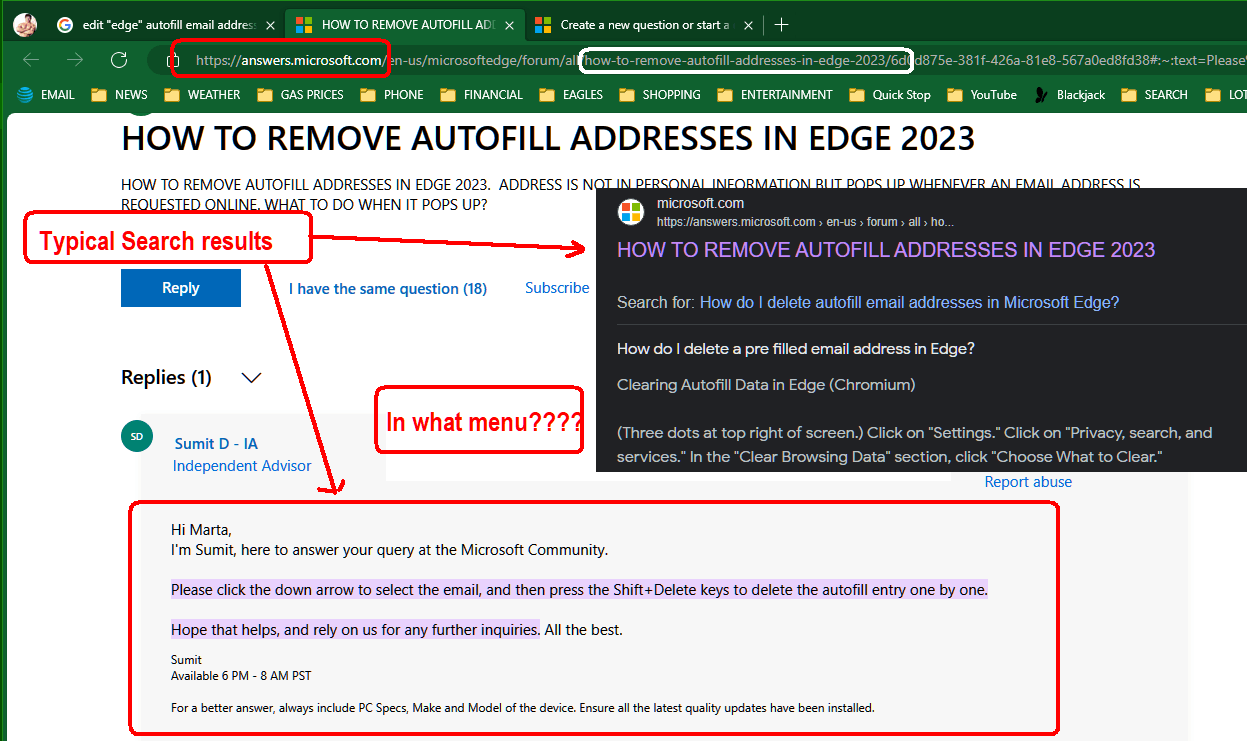Viewport: 1247px width, 741px height.
Task: Open the NEWS bookmarks folder
Action: click(119, 95)
